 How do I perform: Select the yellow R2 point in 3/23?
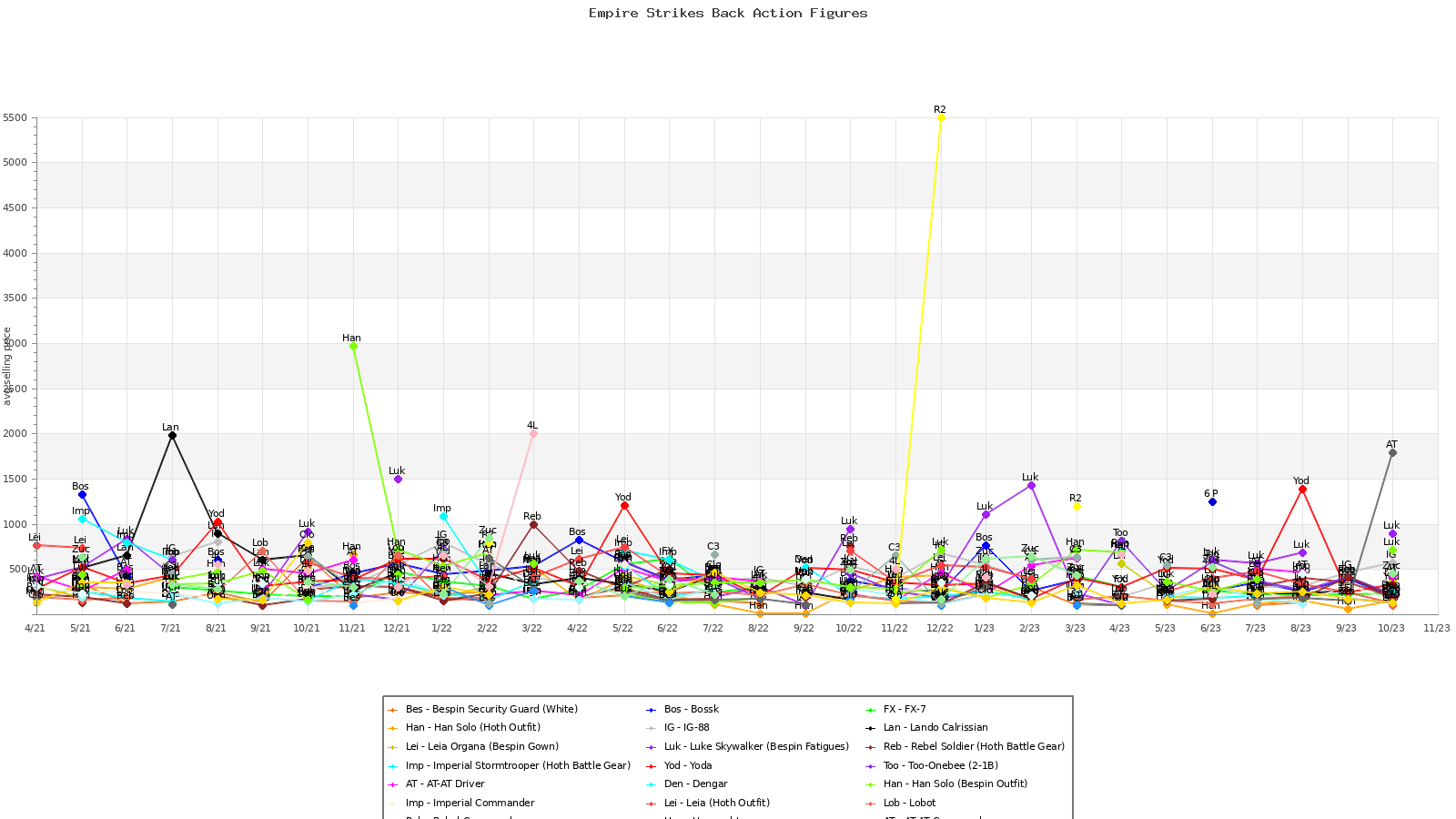(x=1077, y=506)
